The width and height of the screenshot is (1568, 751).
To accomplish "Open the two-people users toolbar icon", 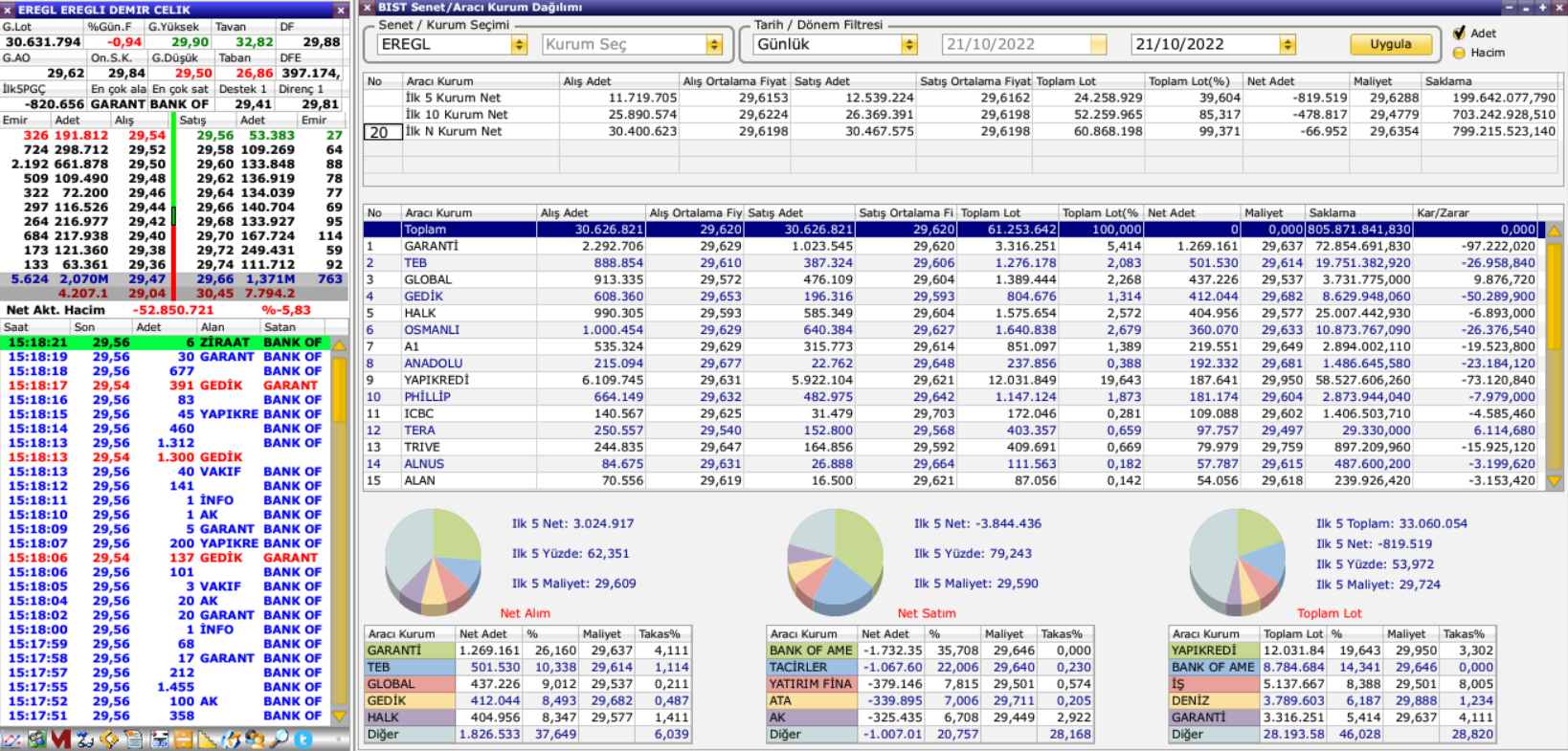I will (x=256, y=740).
